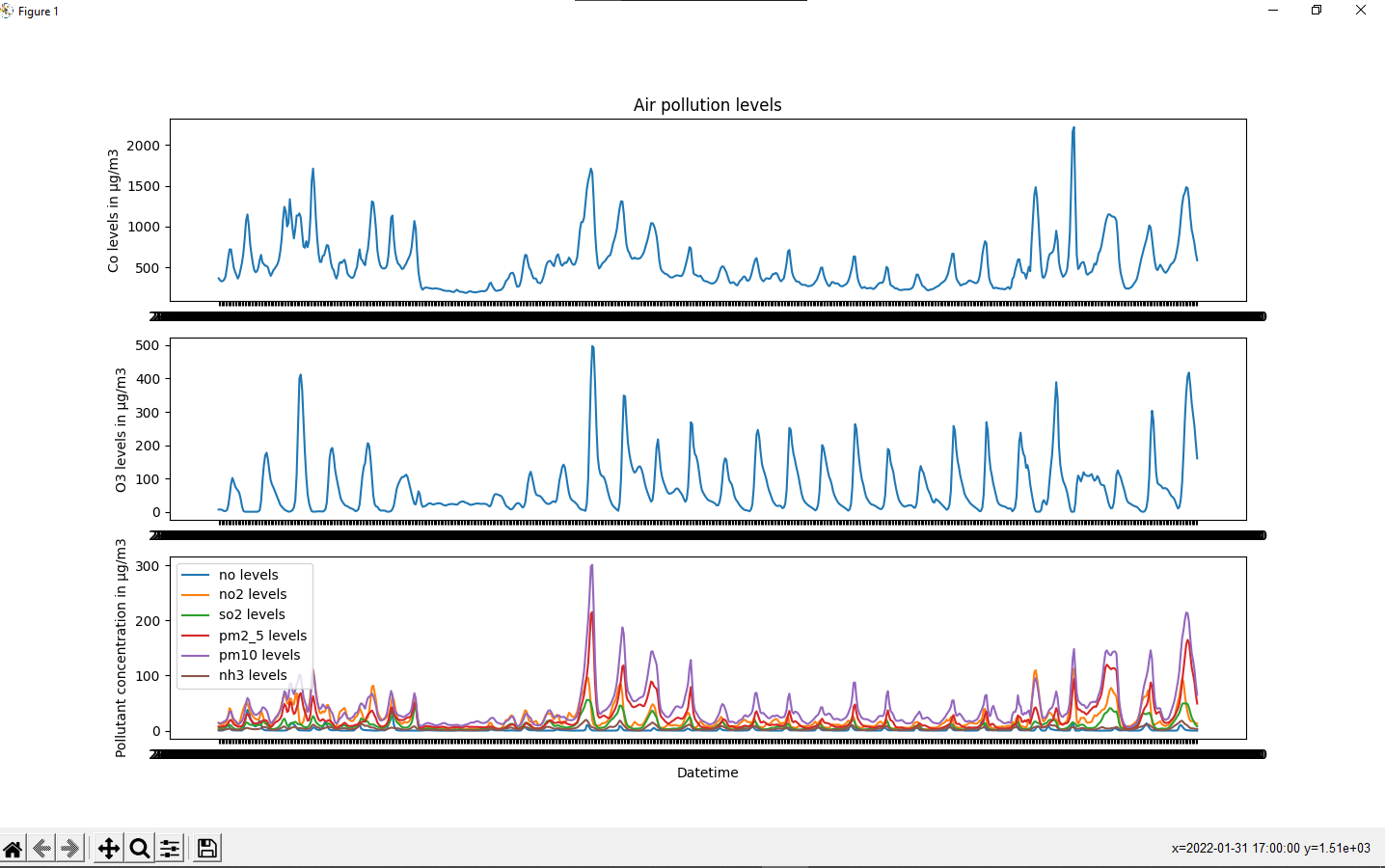Click the 'Air pollution levels' chart title
Viewport: 1385px width, 868px height.
[707, 105]
